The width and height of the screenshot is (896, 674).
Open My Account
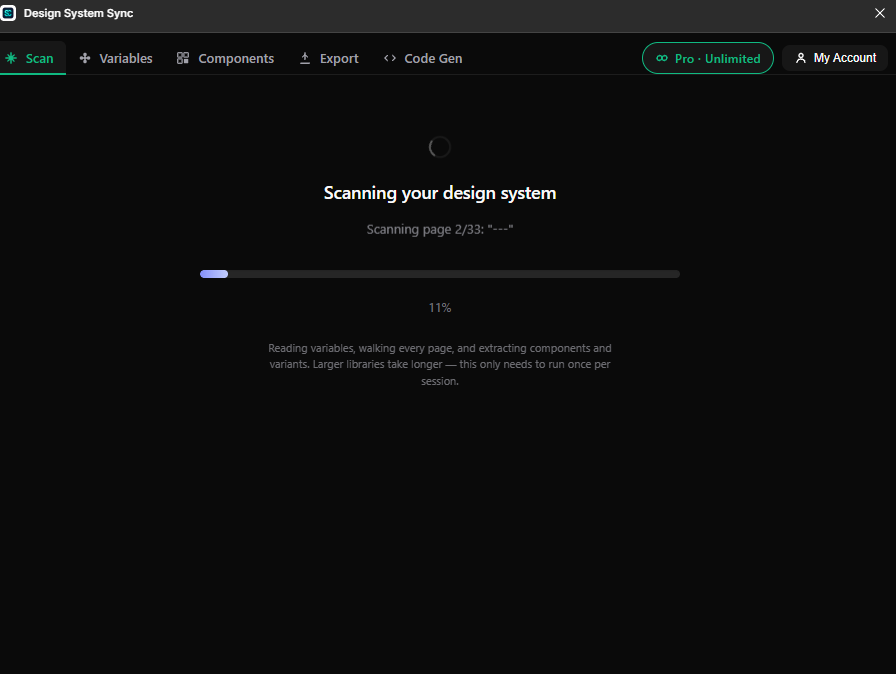point(835,58)
